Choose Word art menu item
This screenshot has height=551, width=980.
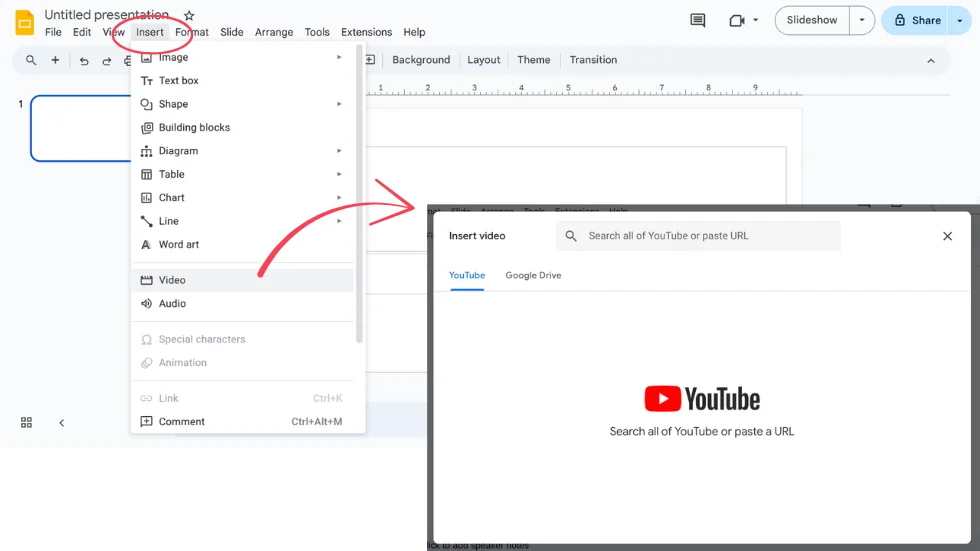242,244
